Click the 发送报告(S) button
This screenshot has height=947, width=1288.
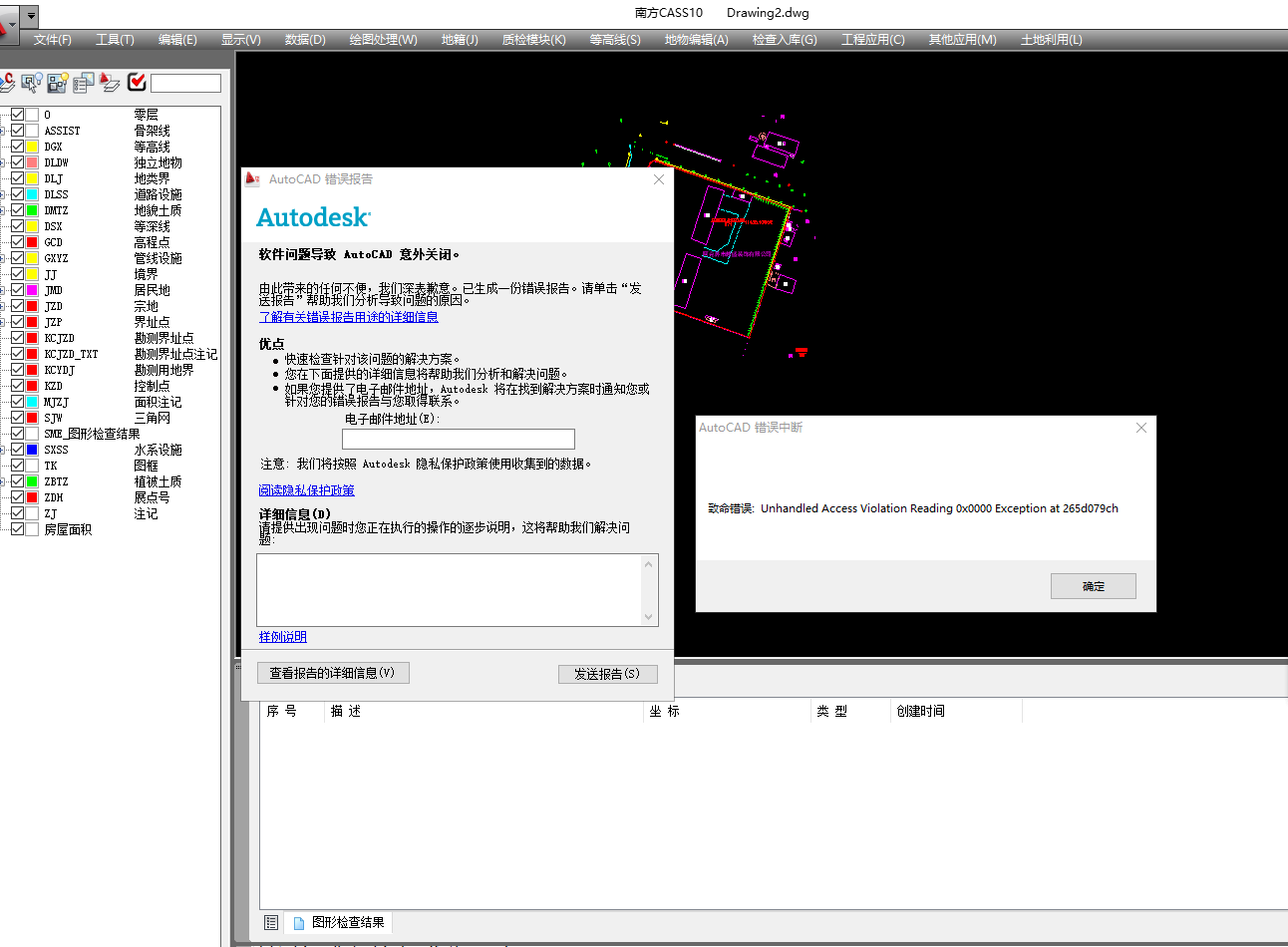coord(607,674)
